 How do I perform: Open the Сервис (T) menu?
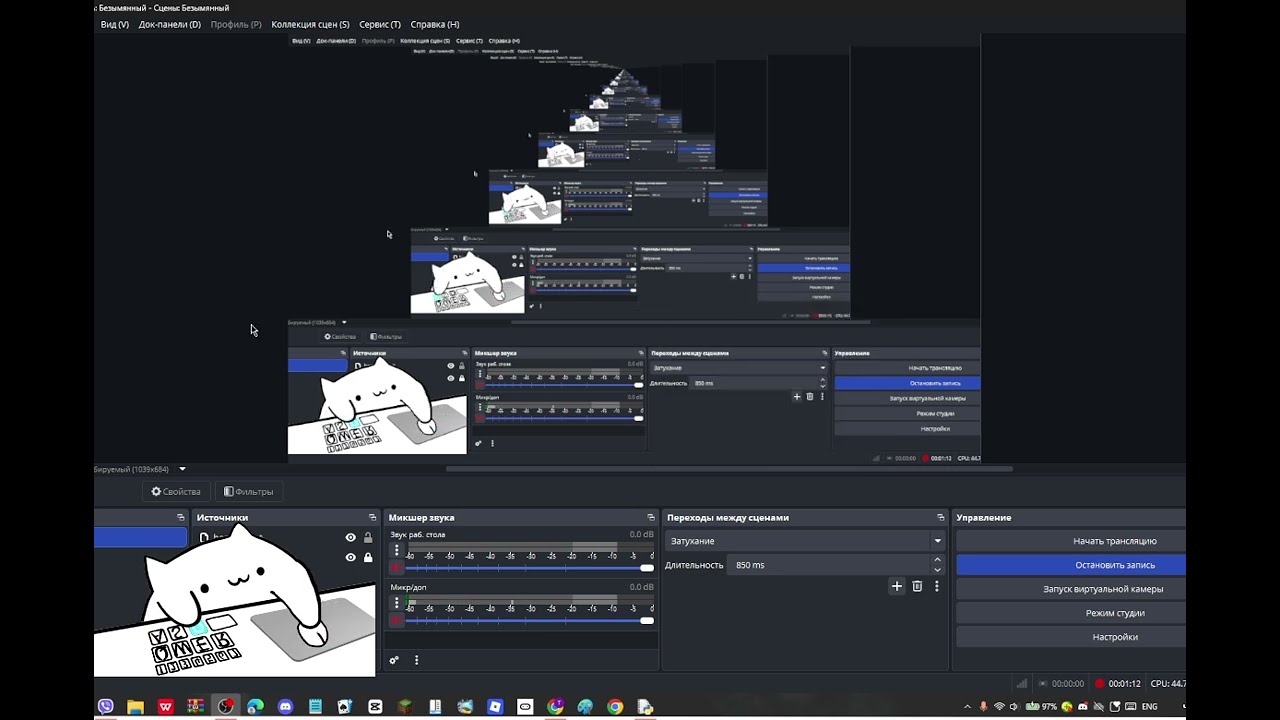click(380, 24)
